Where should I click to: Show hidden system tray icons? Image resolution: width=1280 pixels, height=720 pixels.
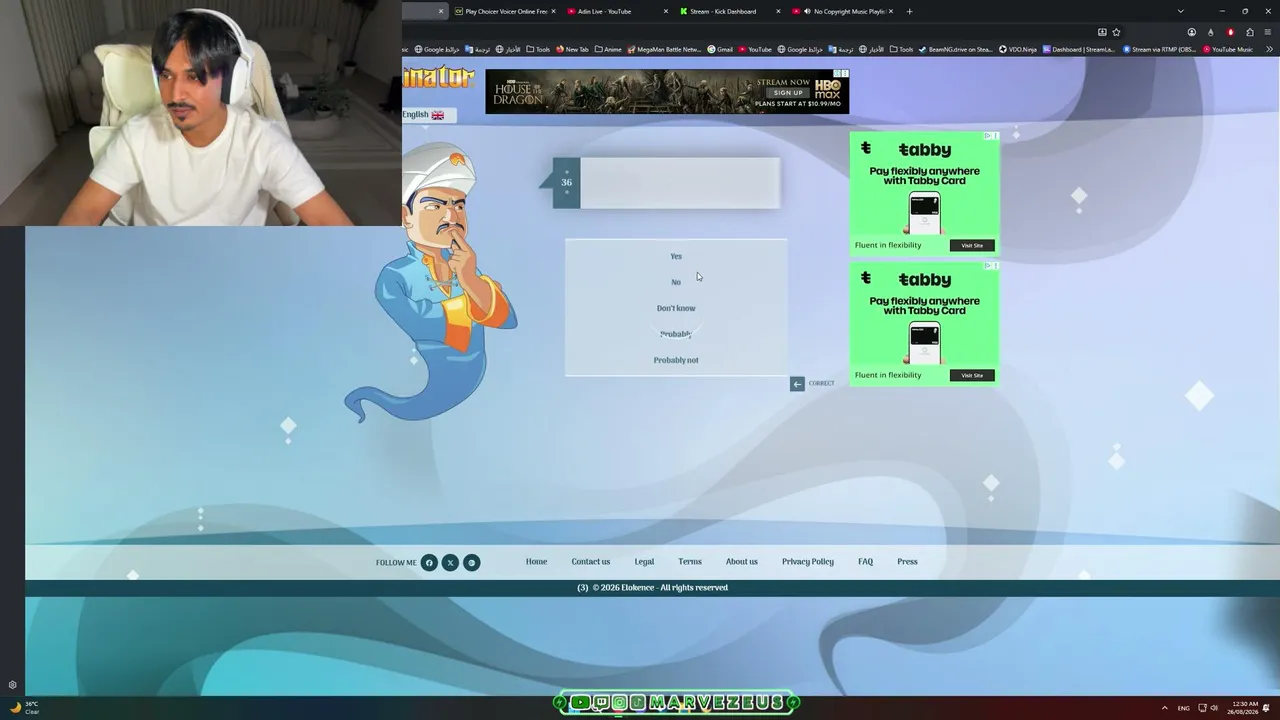1164,708
